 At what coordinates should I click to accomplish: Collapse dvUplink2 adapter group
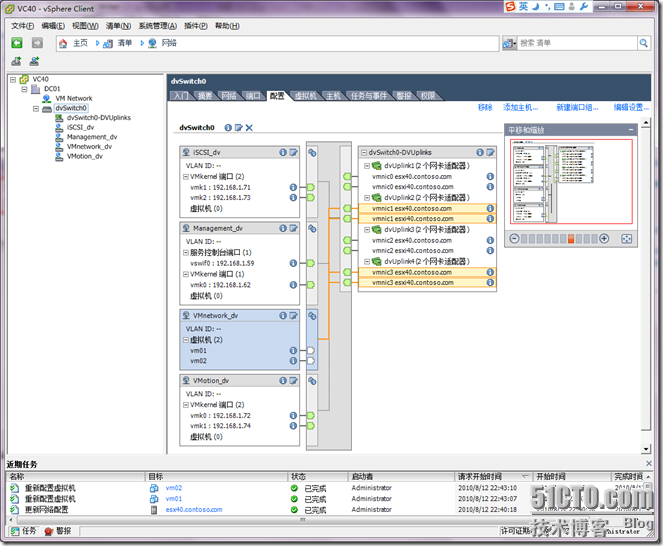[367, 198]
